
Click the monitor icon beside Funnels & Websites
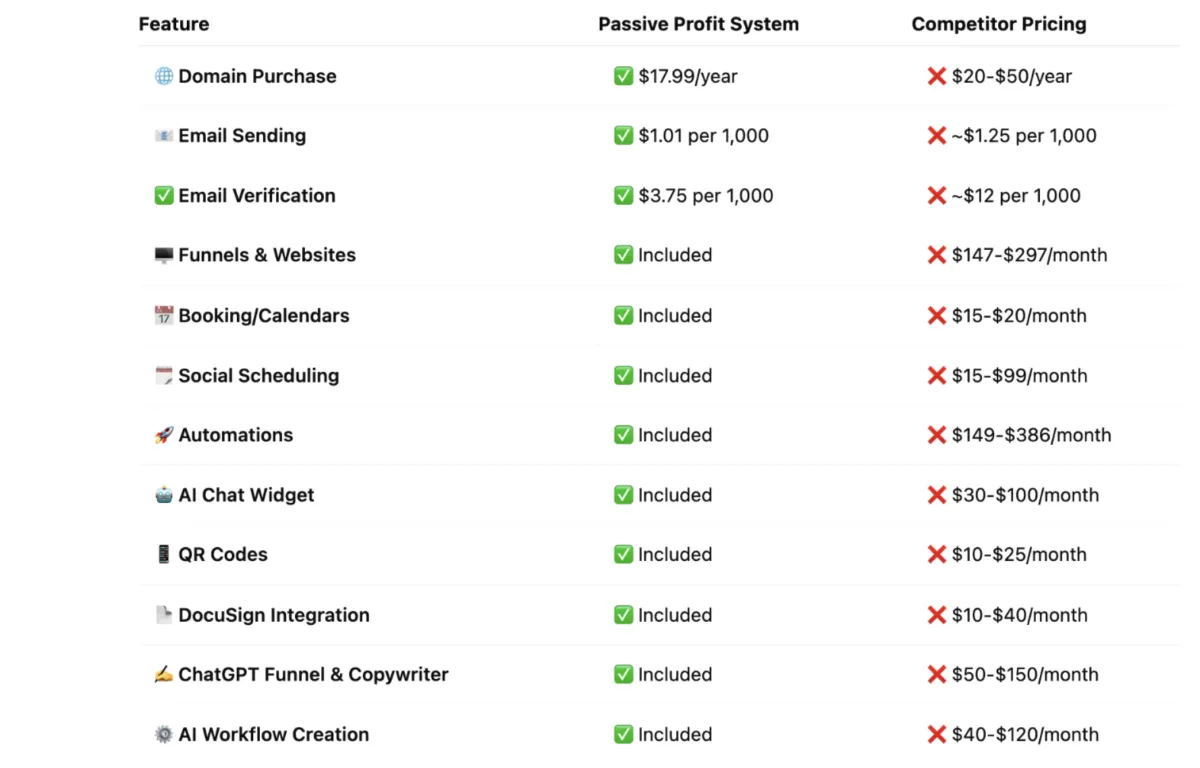164,256
